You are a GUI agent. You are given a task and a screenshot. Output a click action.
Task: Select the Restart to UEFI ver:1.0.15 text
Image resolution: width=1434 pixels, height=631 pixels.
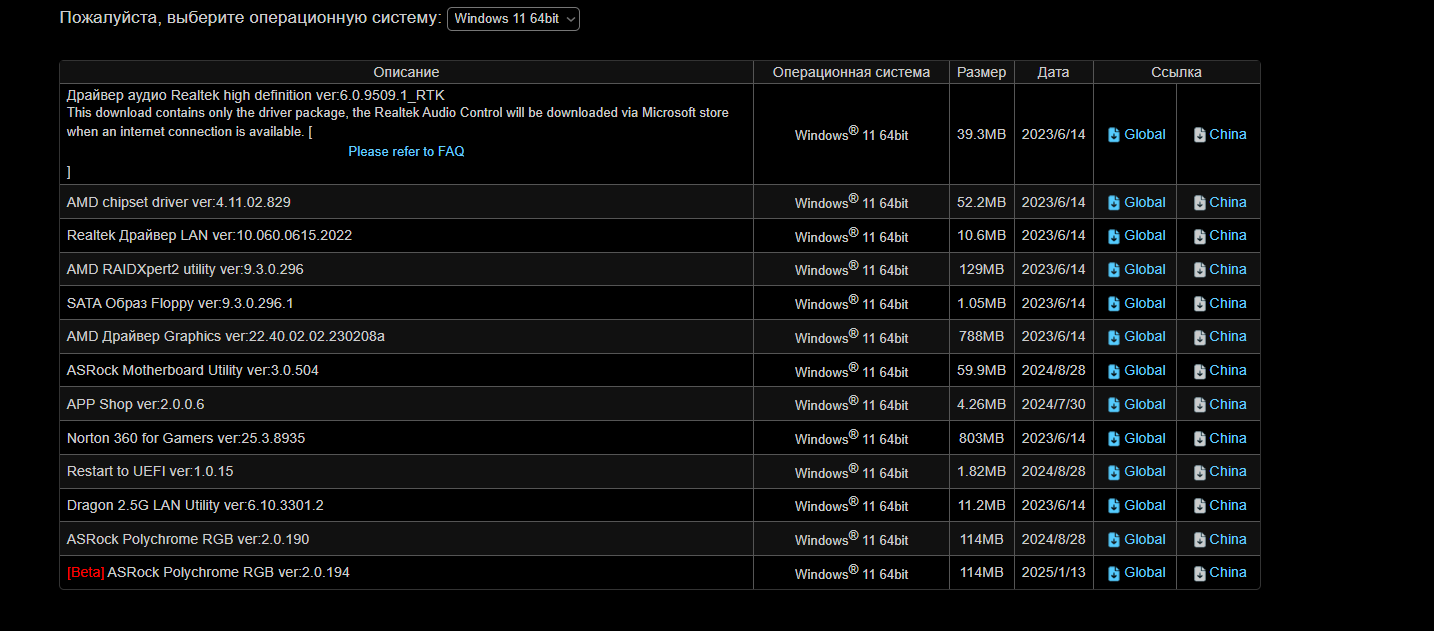click(x=150, y=471)
